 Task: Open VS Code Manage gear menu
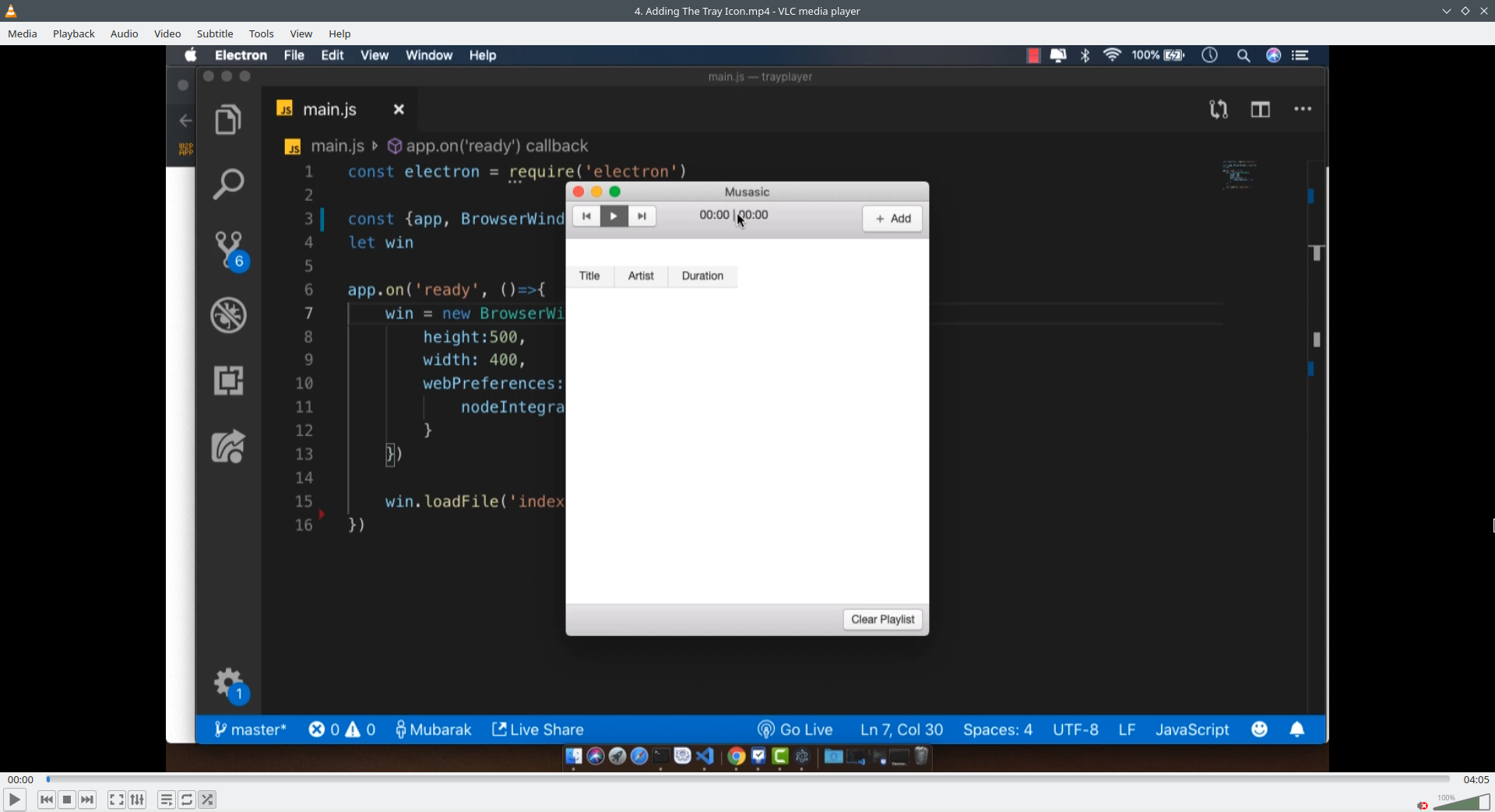(230, 685)
